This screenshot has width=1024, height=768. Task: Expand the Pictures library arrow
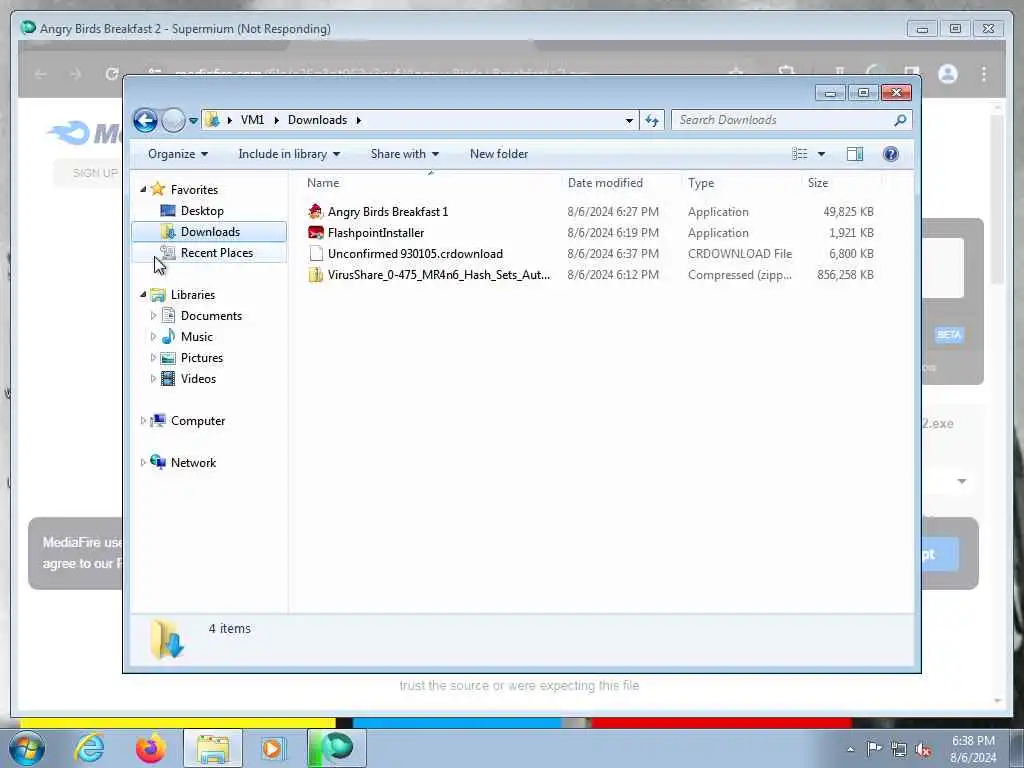[x=153, y=358]
